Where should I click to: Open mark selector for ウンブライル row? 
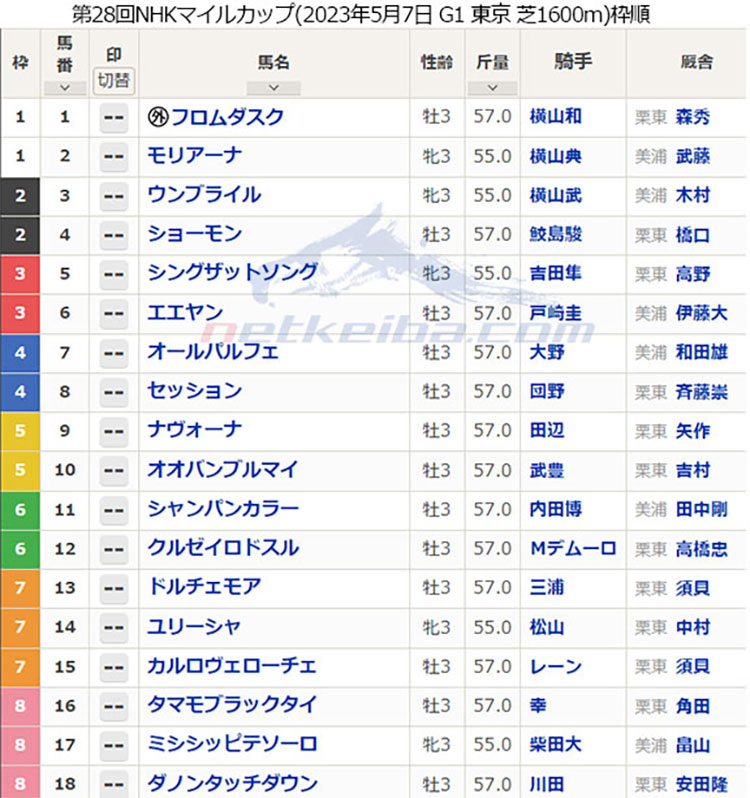point(113,196)
